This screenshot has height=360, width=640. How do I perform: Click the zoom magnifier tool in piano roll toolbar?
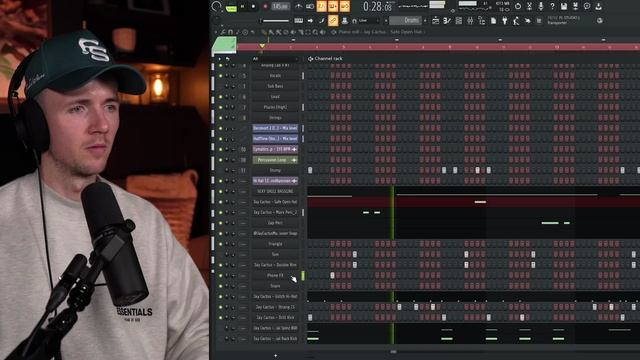pyautogui.click(x=315, y=32)
